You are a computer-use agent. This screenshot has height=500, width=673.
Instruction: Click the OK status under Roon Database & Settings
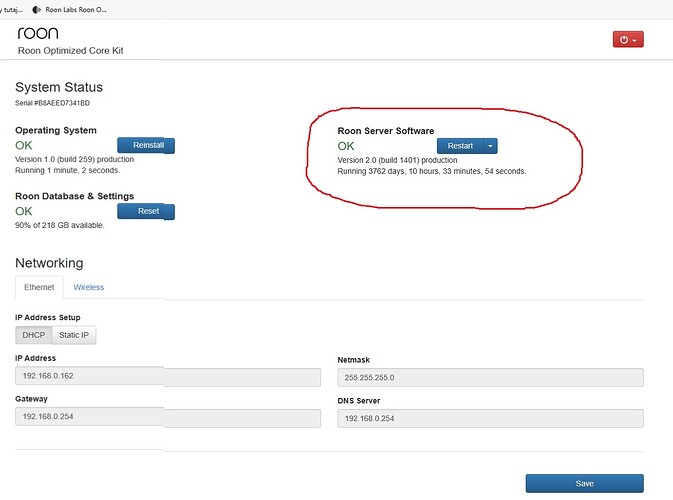tap(24, 211)
